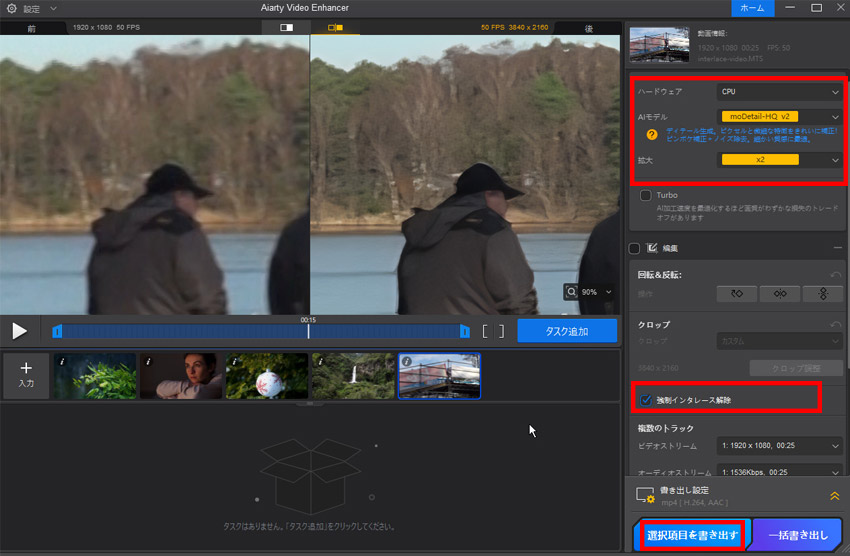Click the vertical flip icon
This screenshot has width=850, height=556.
click(x=823, y=294)
